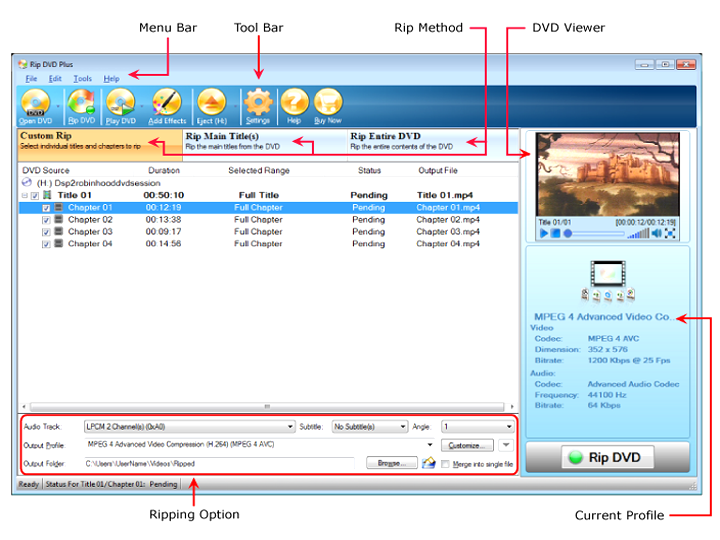720x540 pixels.
Task: Open the Tools menu
Action: [x=83, y=78]
